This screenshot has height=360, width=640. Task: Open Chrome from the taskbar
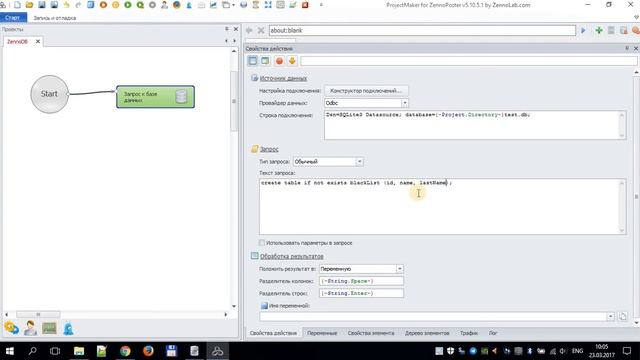point(125,351)
